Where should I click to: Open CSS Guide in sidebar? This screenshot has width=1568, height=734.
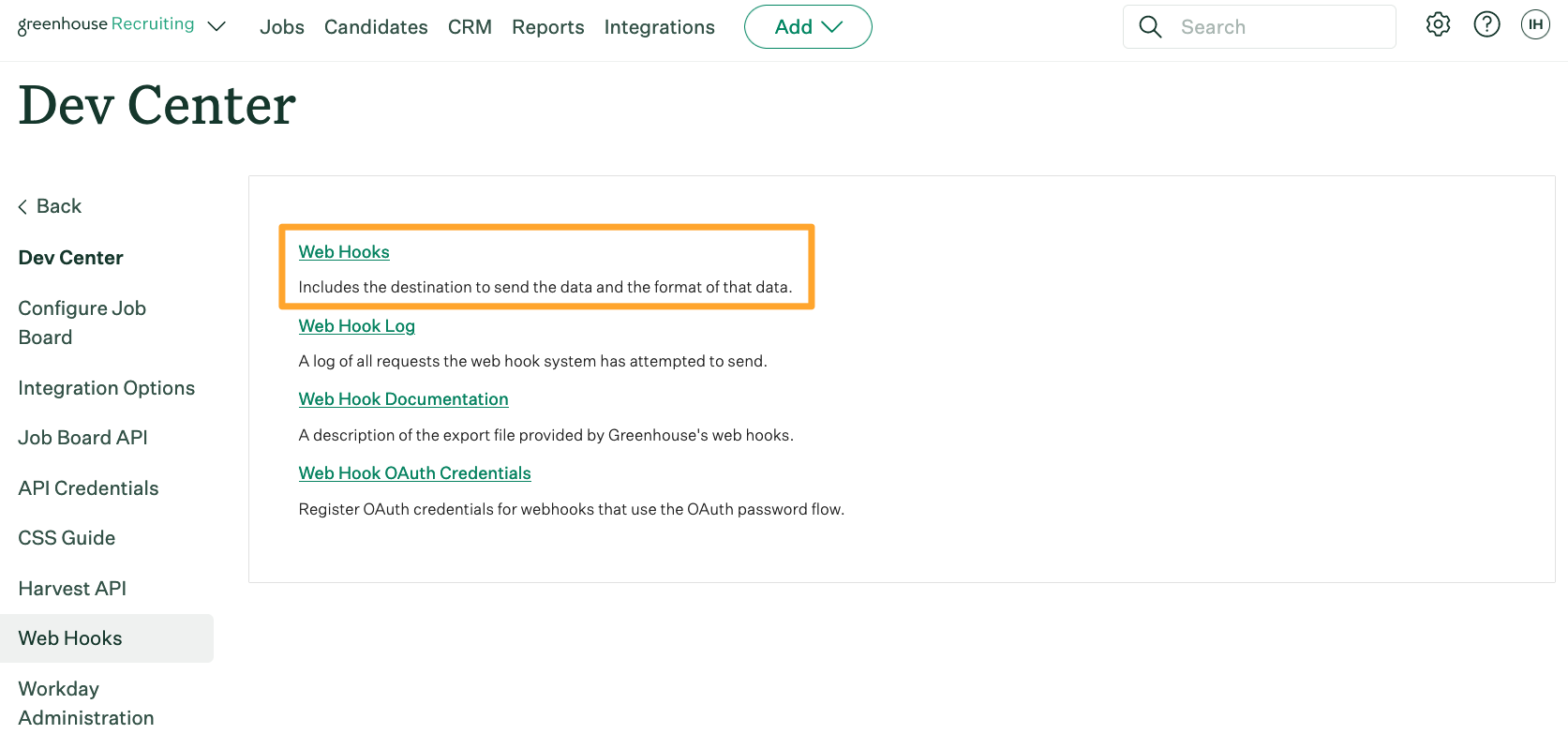coord(67,538)
